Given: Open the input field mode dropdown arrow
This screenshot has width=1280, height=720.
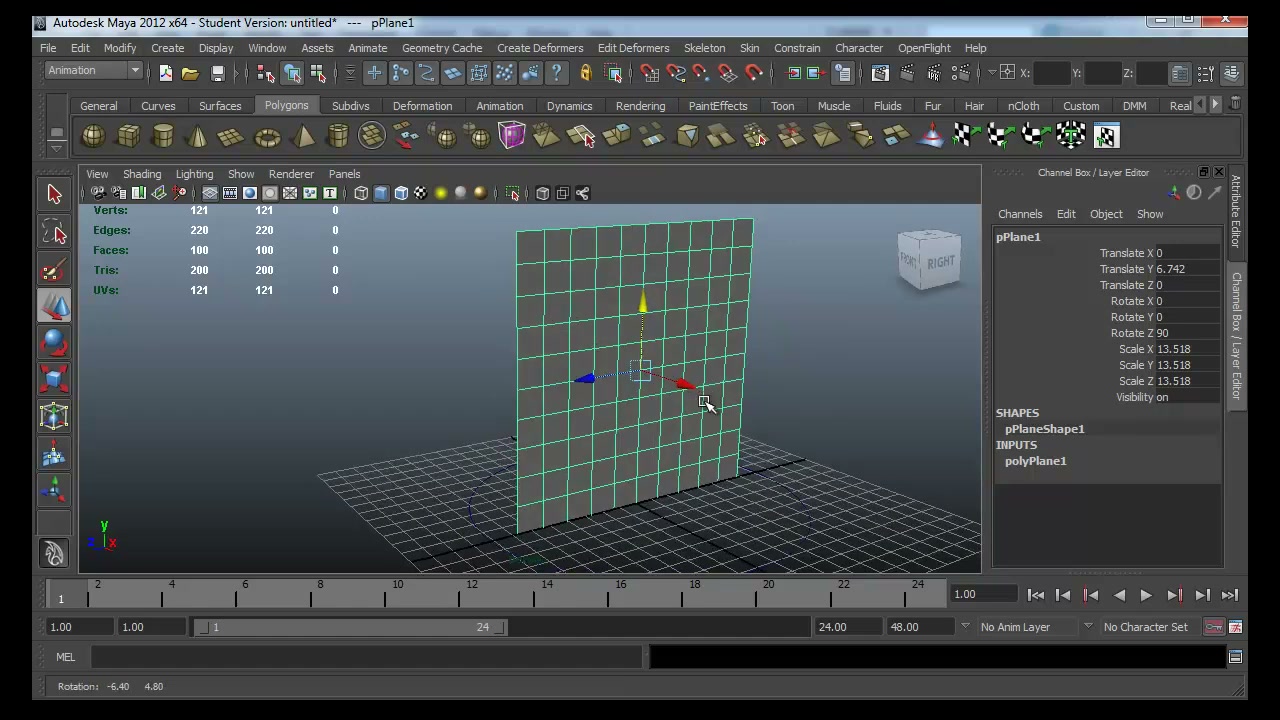Looking at the screenshot, I should point(990,72).
